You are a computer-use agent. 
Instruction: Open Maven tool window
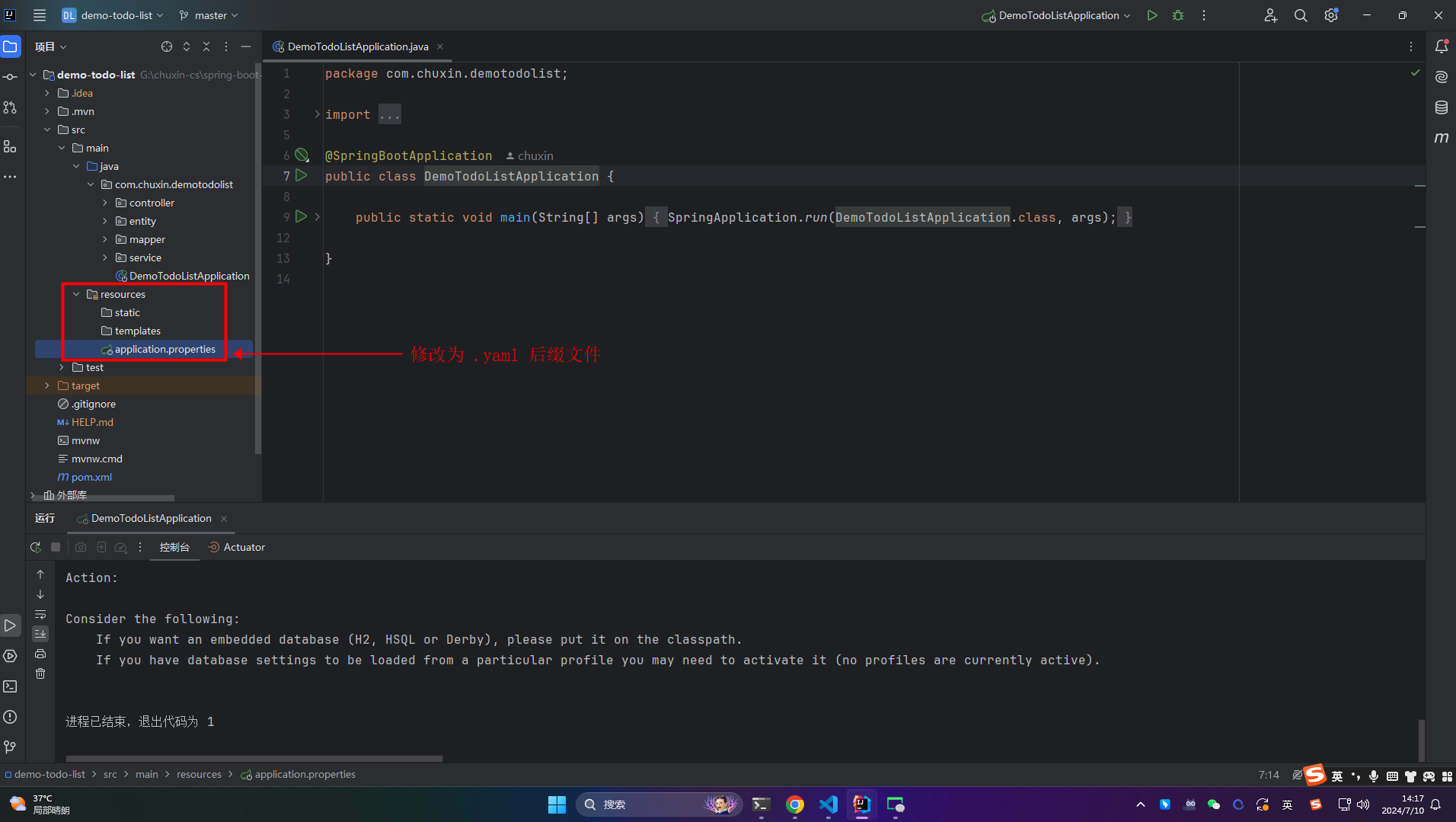pyautogui.click(x=1442, y=138)
